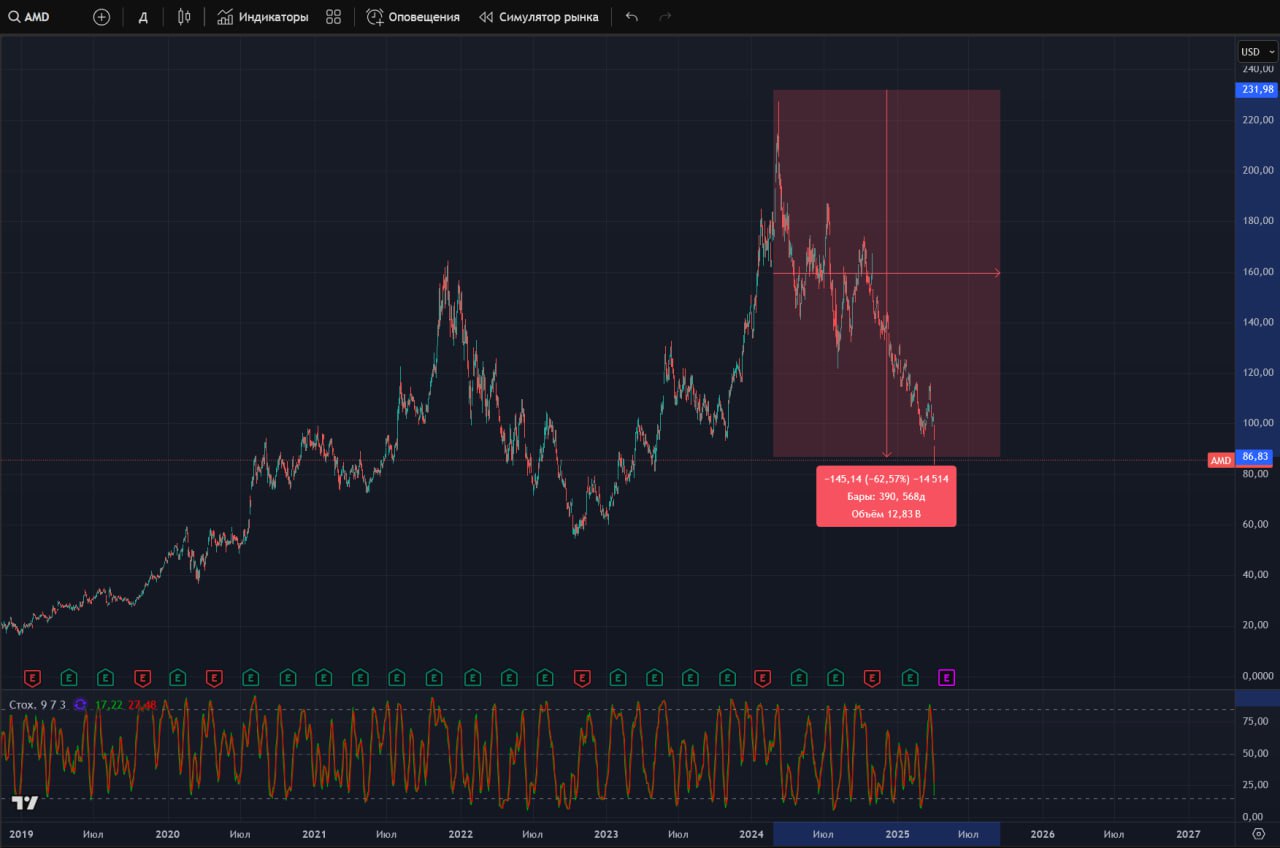Click the Объём 12,83 B measurement text

(x=886, y=514)
